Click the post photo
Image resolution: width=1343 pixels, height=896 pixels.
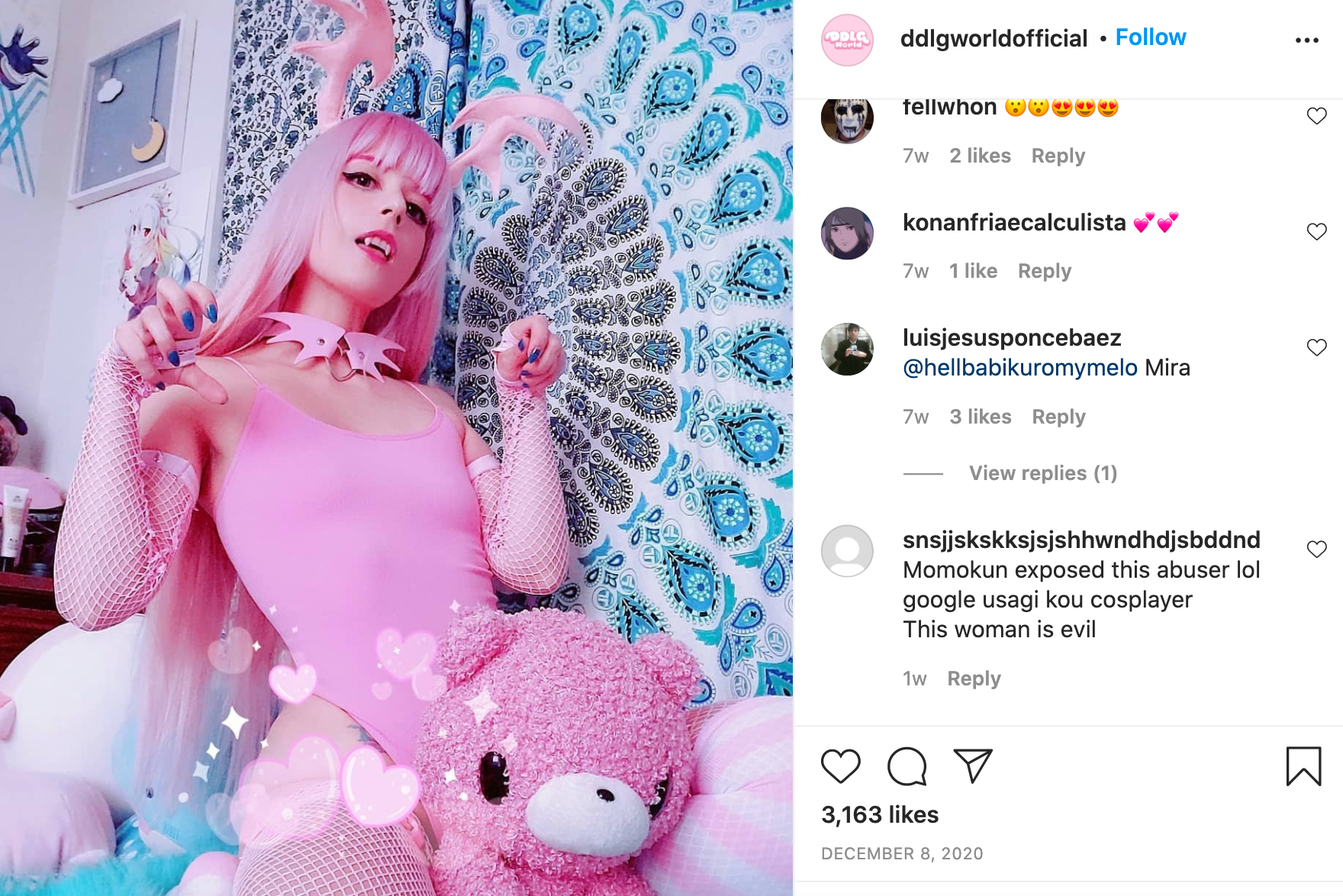pyautogui.click(x=396, y=448)
